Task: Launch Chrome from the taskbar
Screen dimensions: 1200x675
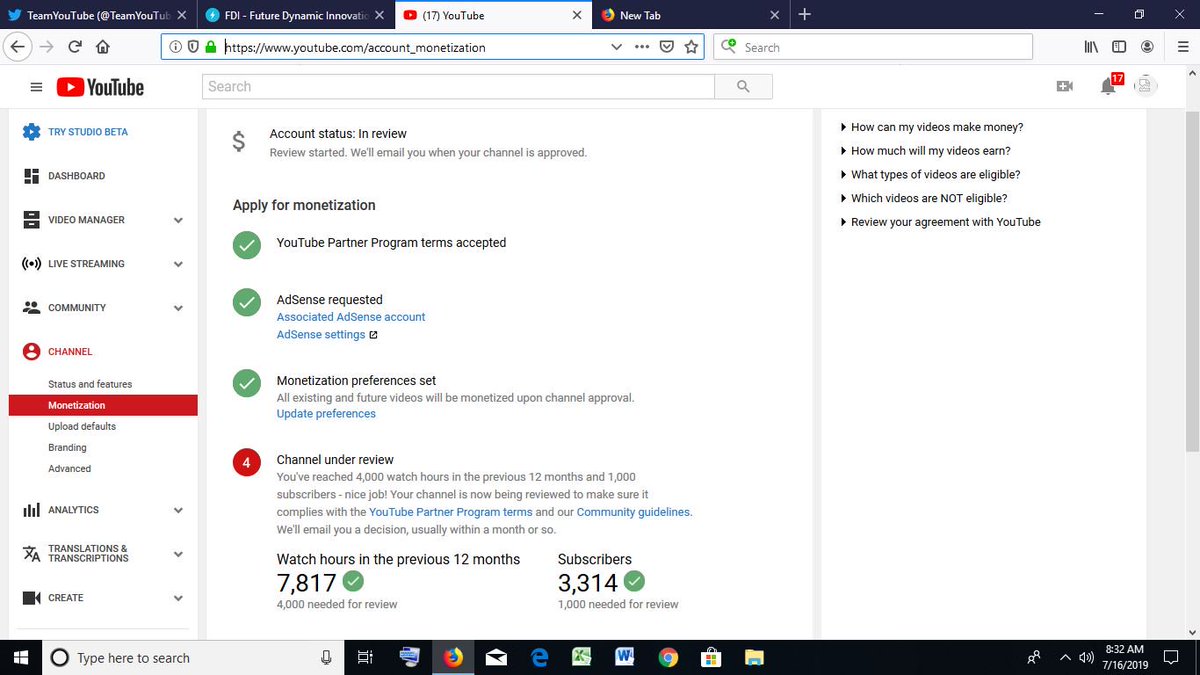Action: point(669,657)
